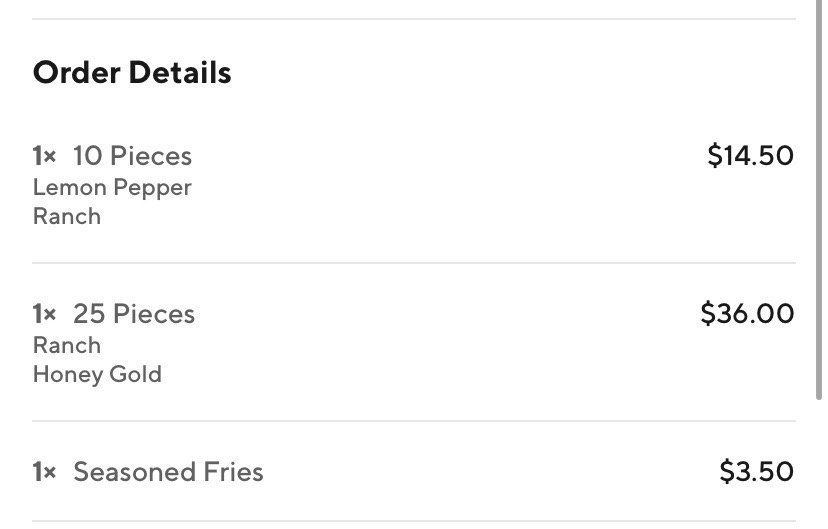Click the 1× quantity beside Seasoned Fries
This screenshot has height=529, width=828.
[44, 472]
